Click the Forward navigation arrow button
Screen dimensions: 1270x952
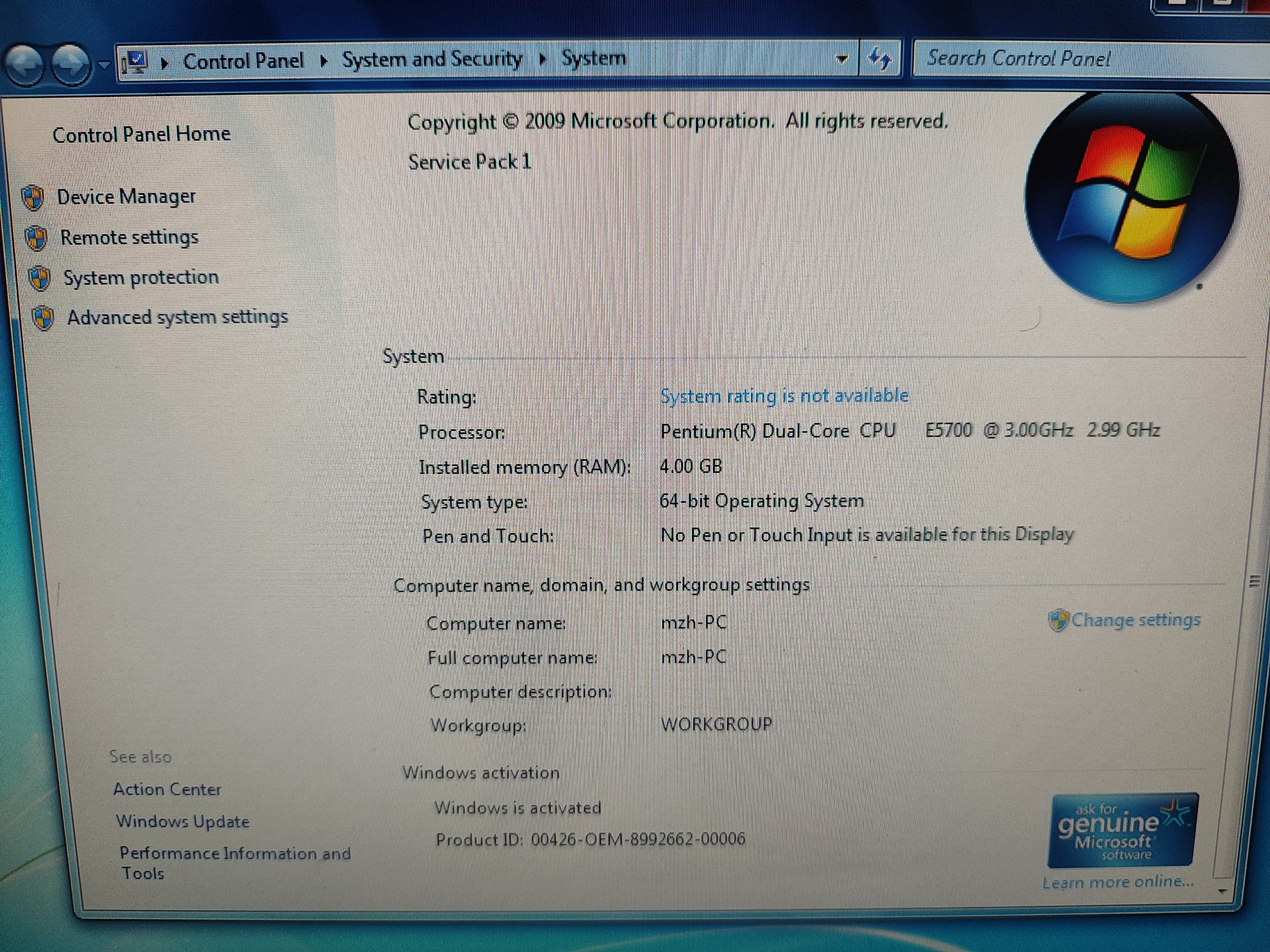coord(70,65)
